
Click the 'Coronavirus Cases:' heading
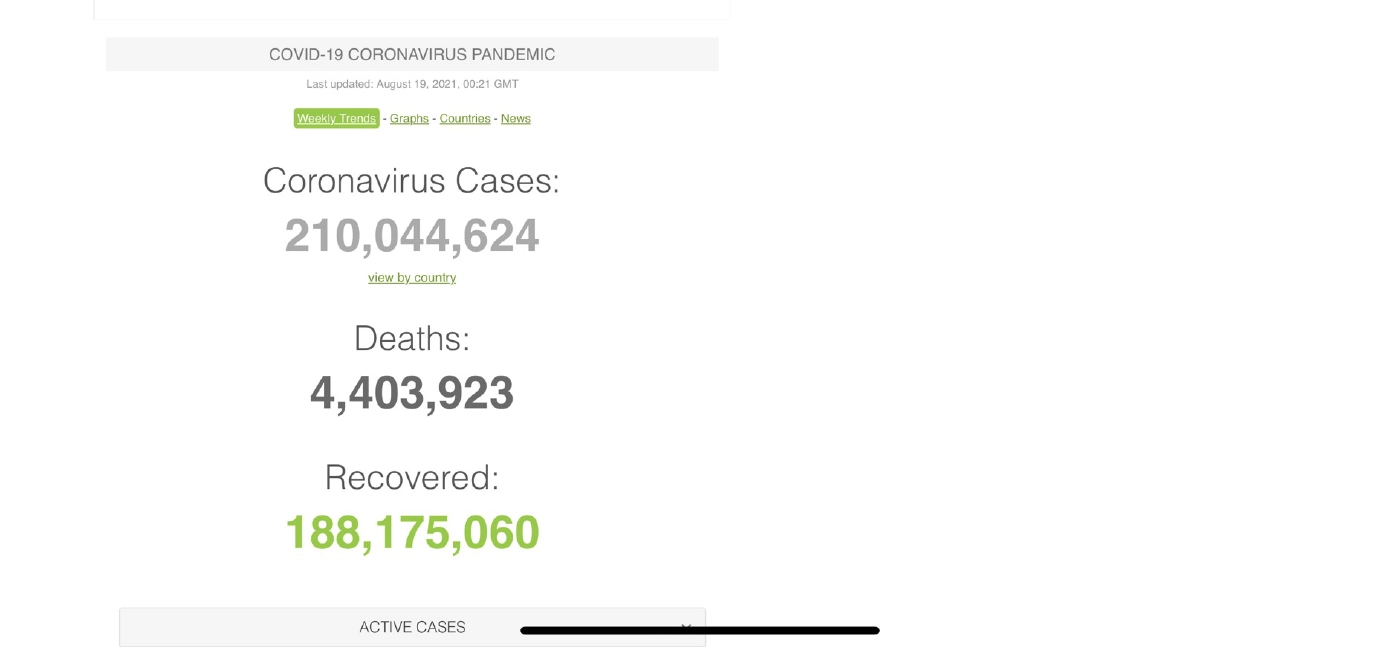point(411,181)
